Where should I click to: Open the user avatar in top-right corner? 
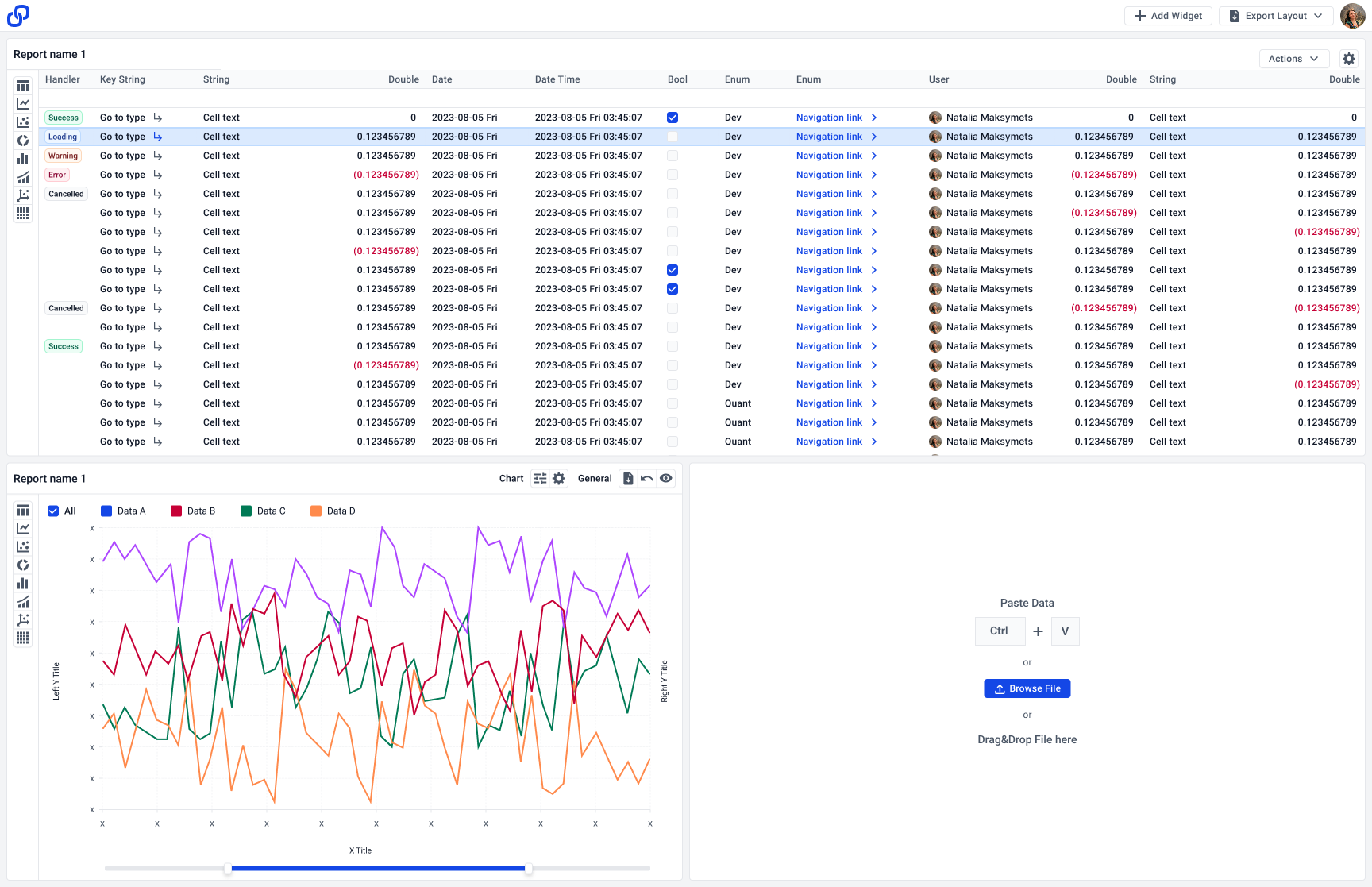(1353, 16)
